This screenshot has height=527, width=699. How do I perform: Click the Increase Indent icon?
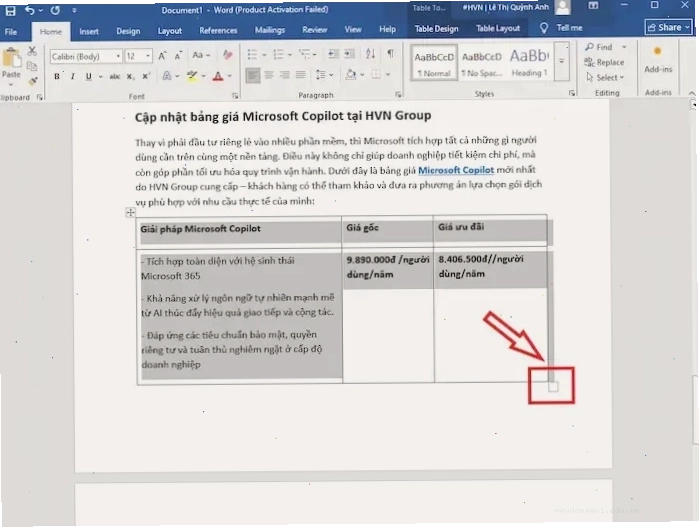(x=350, y=54)
